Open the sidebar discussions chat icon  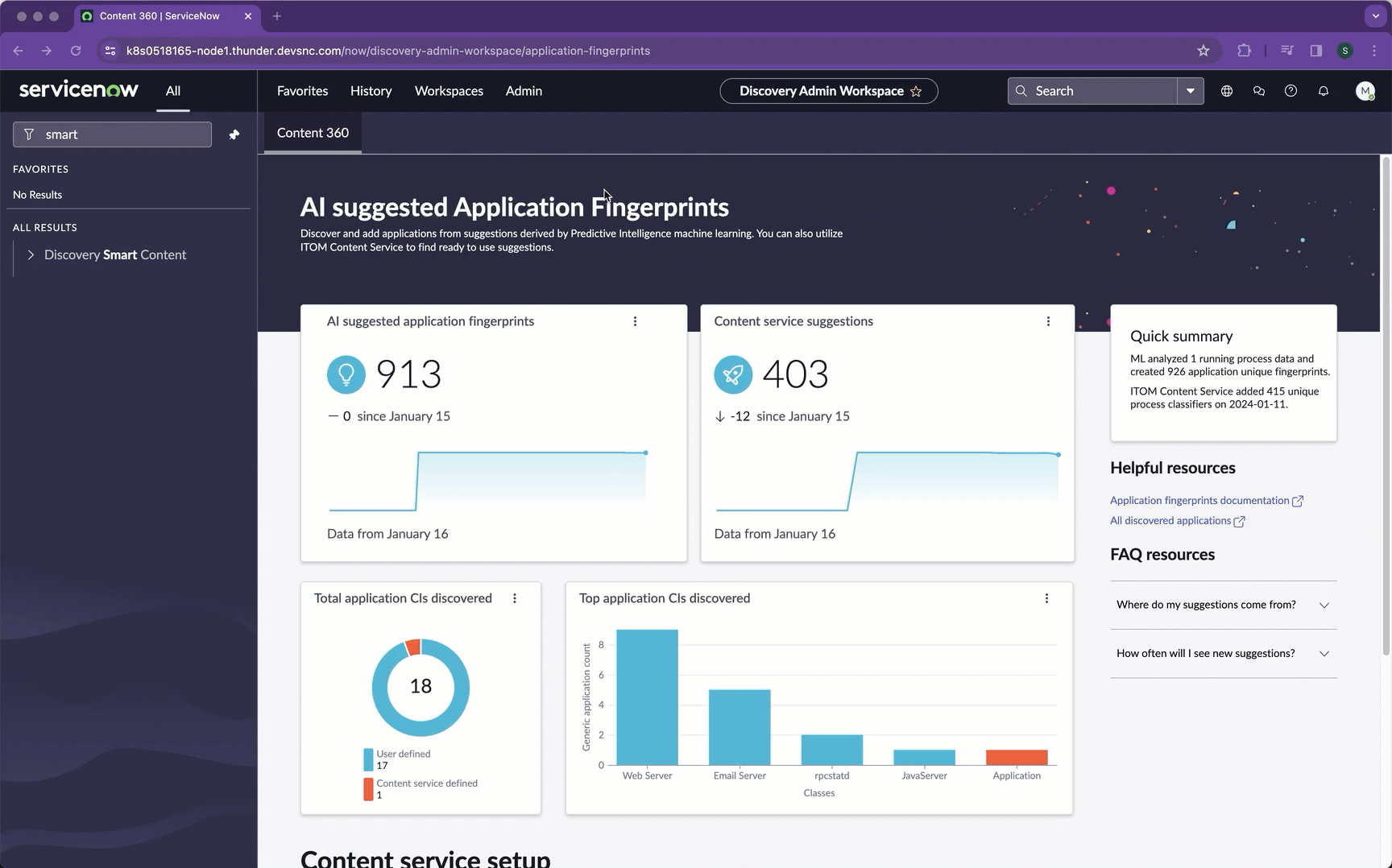coord(1258,91)
